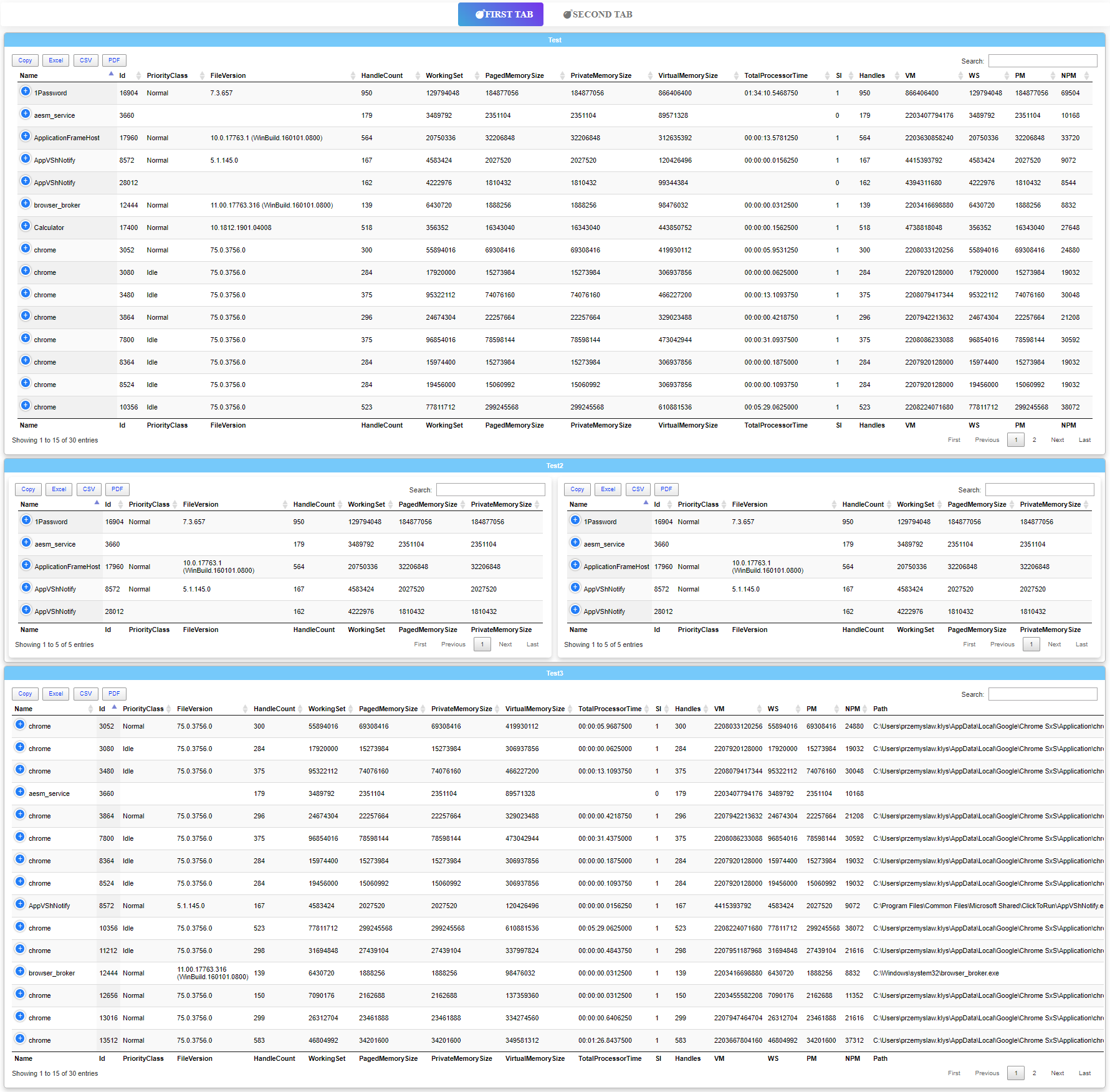1110x1092 pixels.
Task: Click Next in Test3 pagination
Action: pyautogui.click(x=1057, y=1073)
